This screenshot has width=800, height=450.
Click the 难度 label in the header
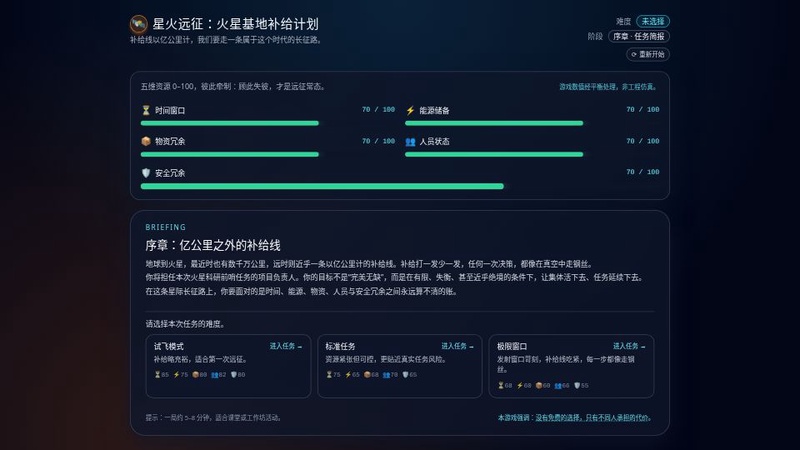(x=623, y=21)
